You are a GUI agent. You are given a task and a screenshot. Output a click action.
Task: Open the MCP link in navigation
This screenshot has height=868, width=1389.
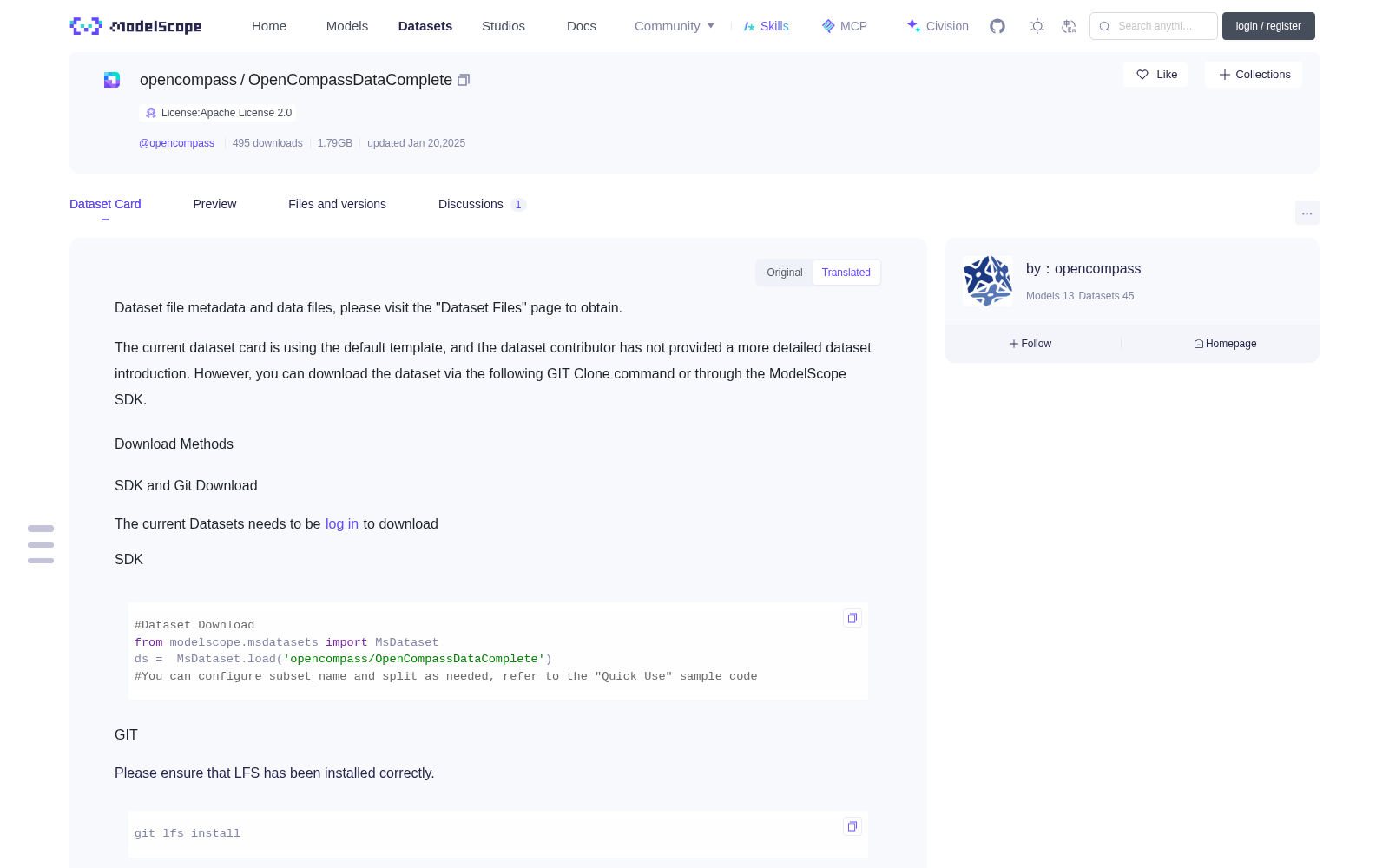coord(845,26)
